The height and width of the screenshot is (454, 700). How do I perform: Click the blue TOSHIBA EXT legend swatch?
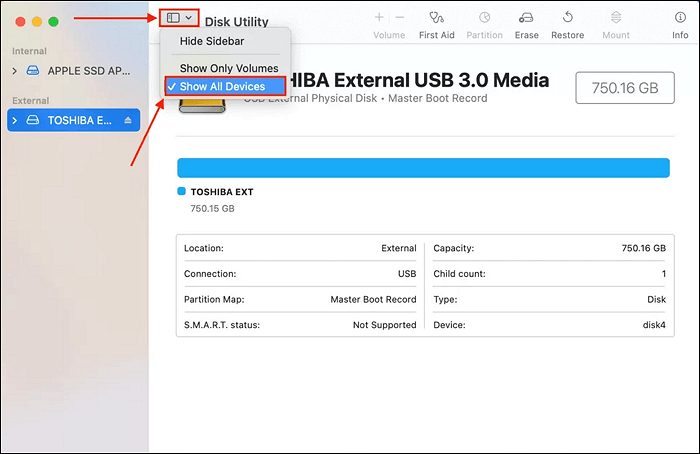point(181,191)
